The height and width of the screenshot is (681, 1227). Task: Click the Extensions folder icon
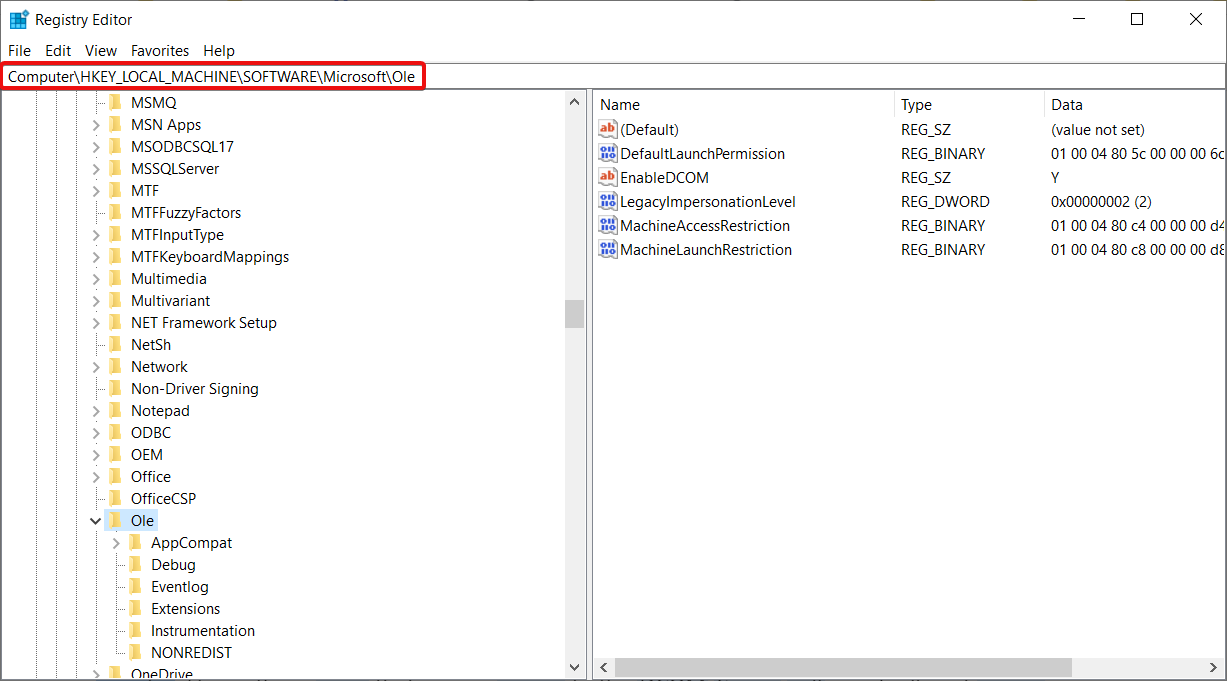click(x=135, y=608)
